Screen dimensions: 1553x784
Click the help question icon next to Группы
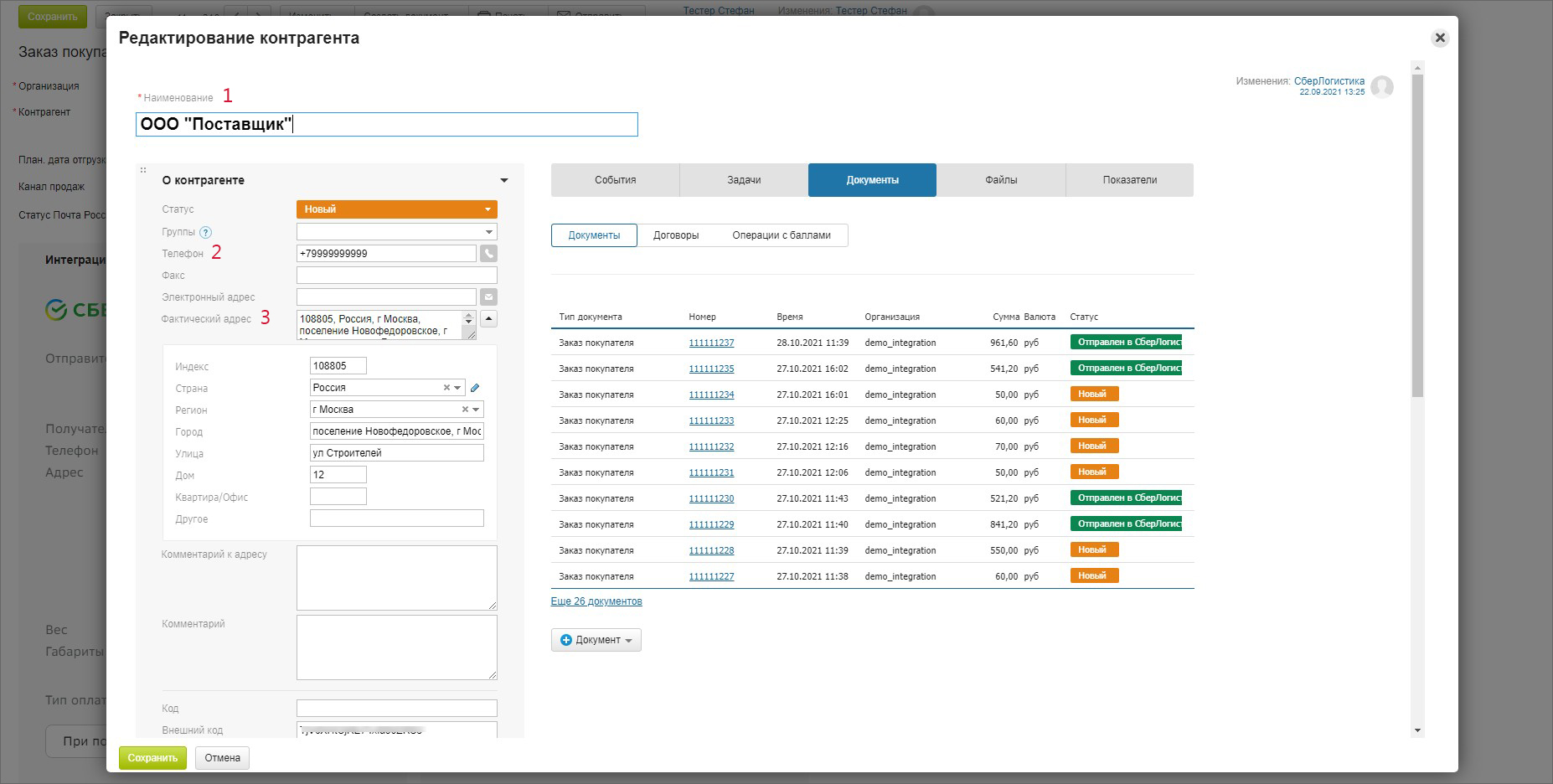click(x=206, y=232)
